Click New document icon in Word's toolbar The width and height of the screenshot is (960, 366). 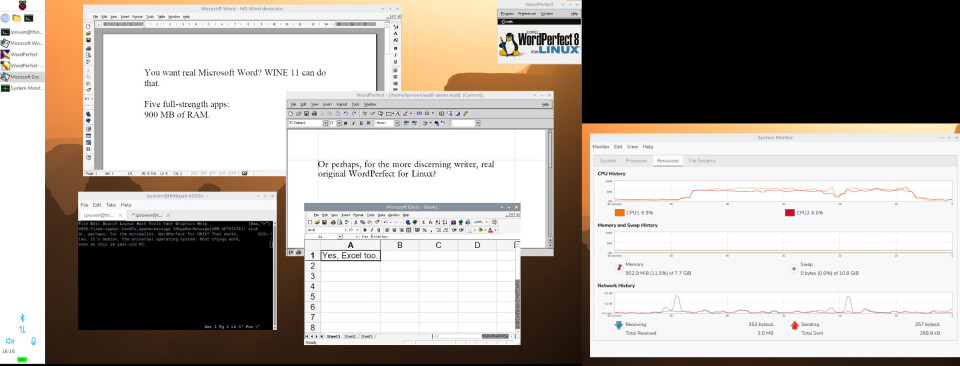coord(89,26)
